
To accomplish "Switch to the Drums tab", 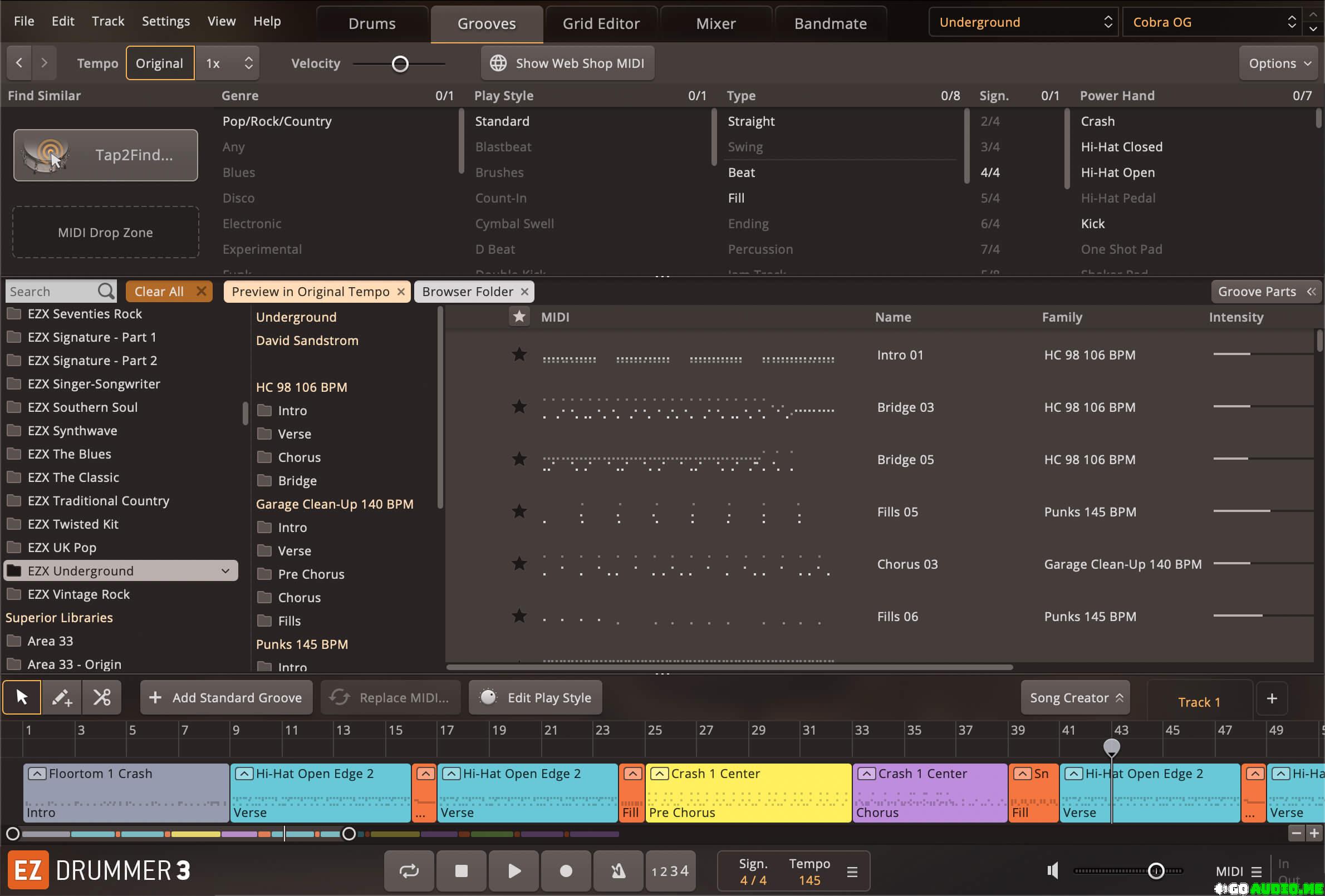I will click(x=372, y=24).
